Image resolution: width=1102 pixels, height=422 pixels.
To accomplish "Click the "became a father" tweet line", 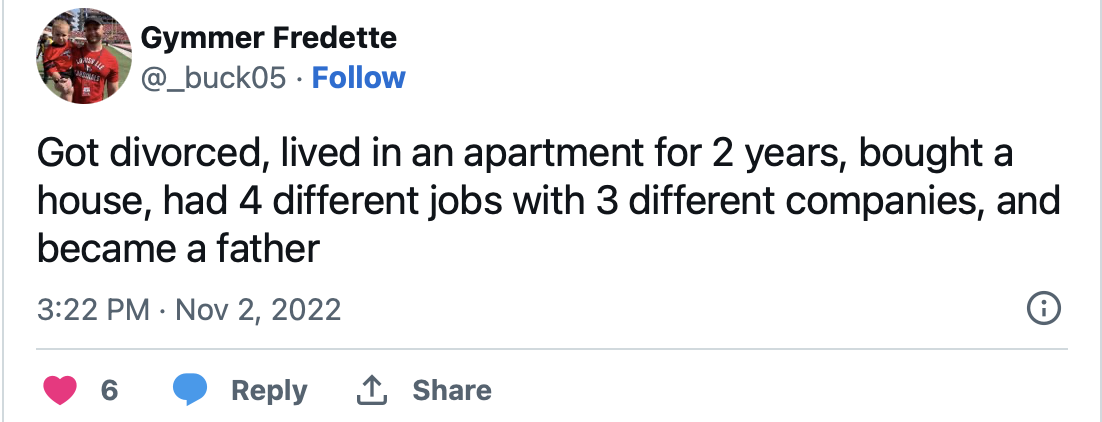I will 179,248.
